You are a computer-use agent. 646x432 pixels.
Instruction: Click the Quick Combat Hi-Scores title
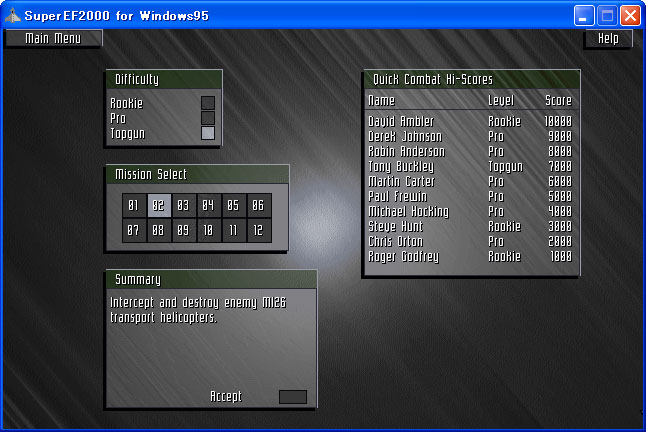(433, 79)
